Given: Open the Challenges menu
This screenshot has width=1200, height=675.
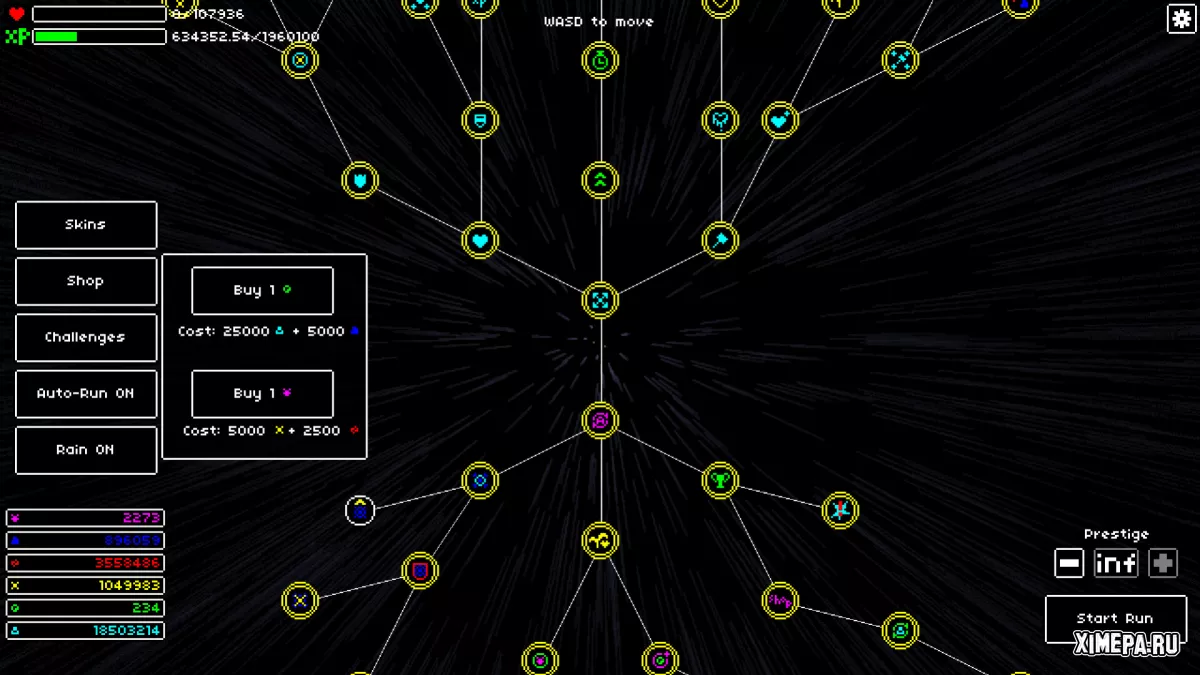Looking at the screenshot, I should tap(86, 338).
